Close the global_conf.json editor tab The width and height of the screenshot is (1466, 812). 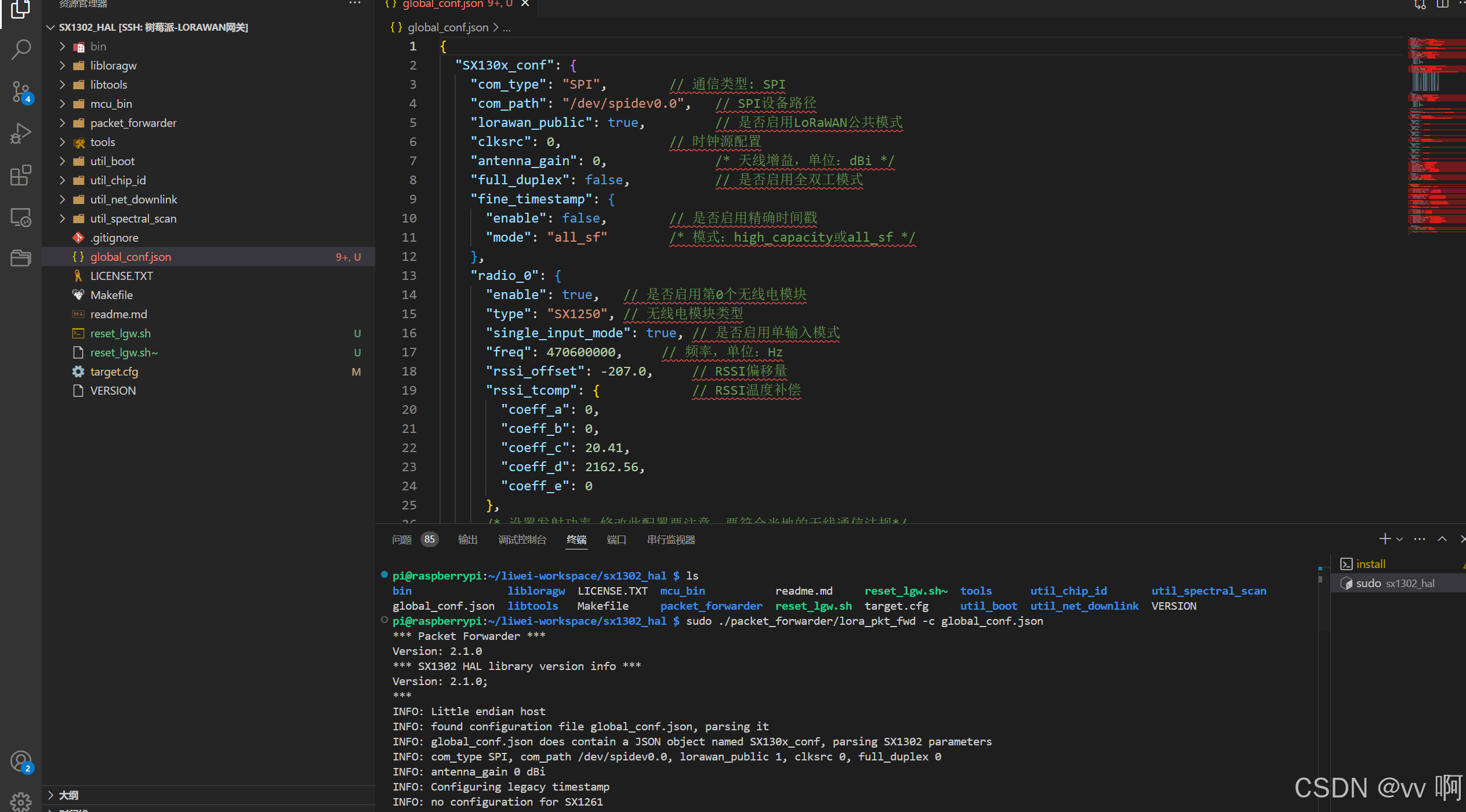pos(525,3)
